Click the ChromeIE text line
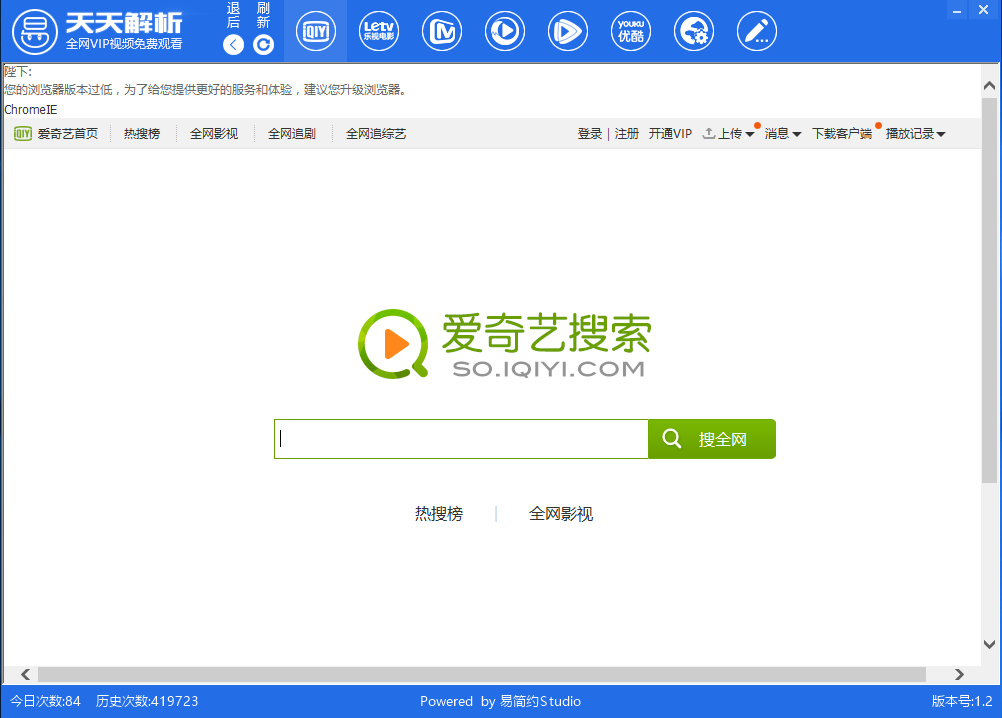The image size is (1002, 718). [x=31, y=110]
